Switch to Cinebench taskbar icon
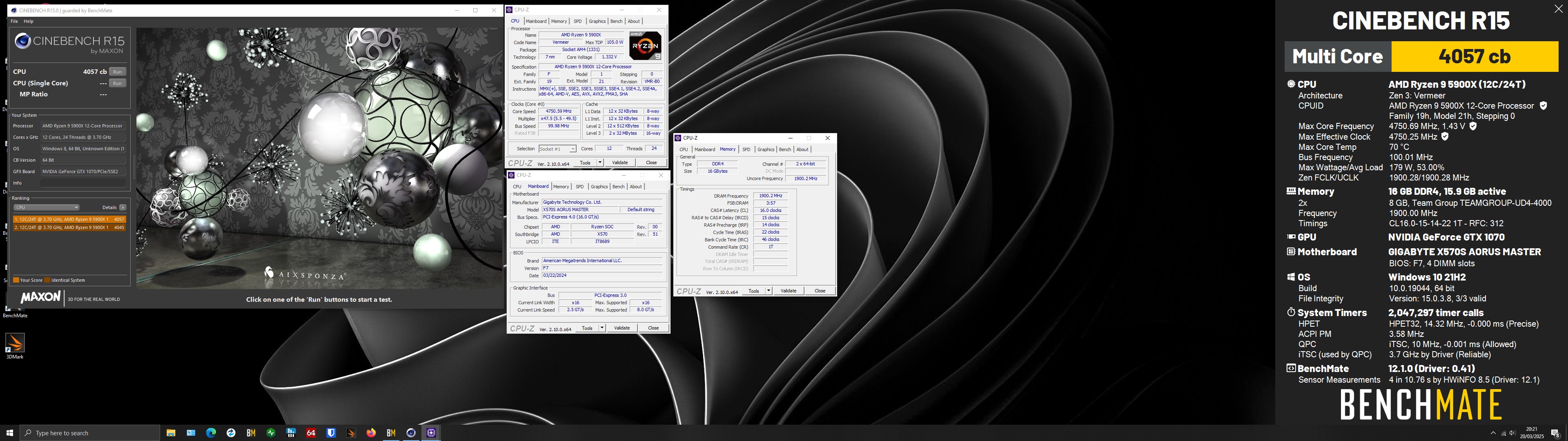The image size is (1568, 441). [x=411, y=433]
